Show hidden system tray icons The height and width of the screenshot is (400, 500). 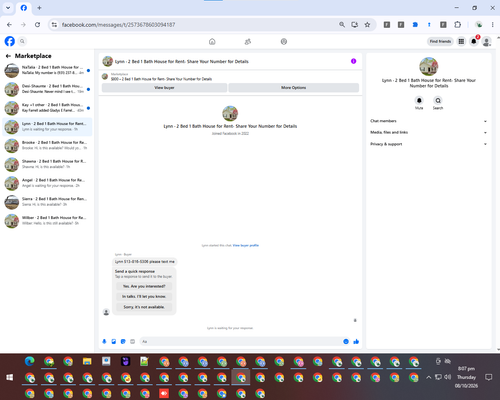click(429, 377)
